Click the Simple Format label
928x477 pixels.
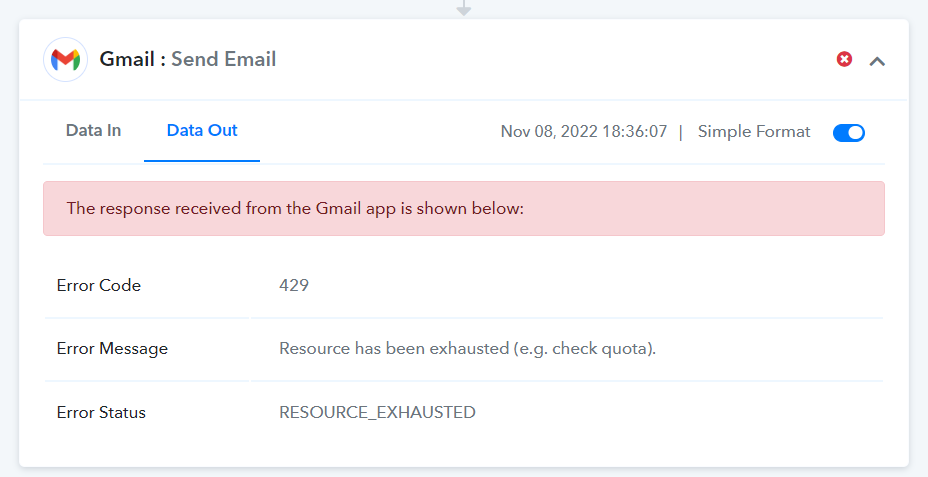753,131
